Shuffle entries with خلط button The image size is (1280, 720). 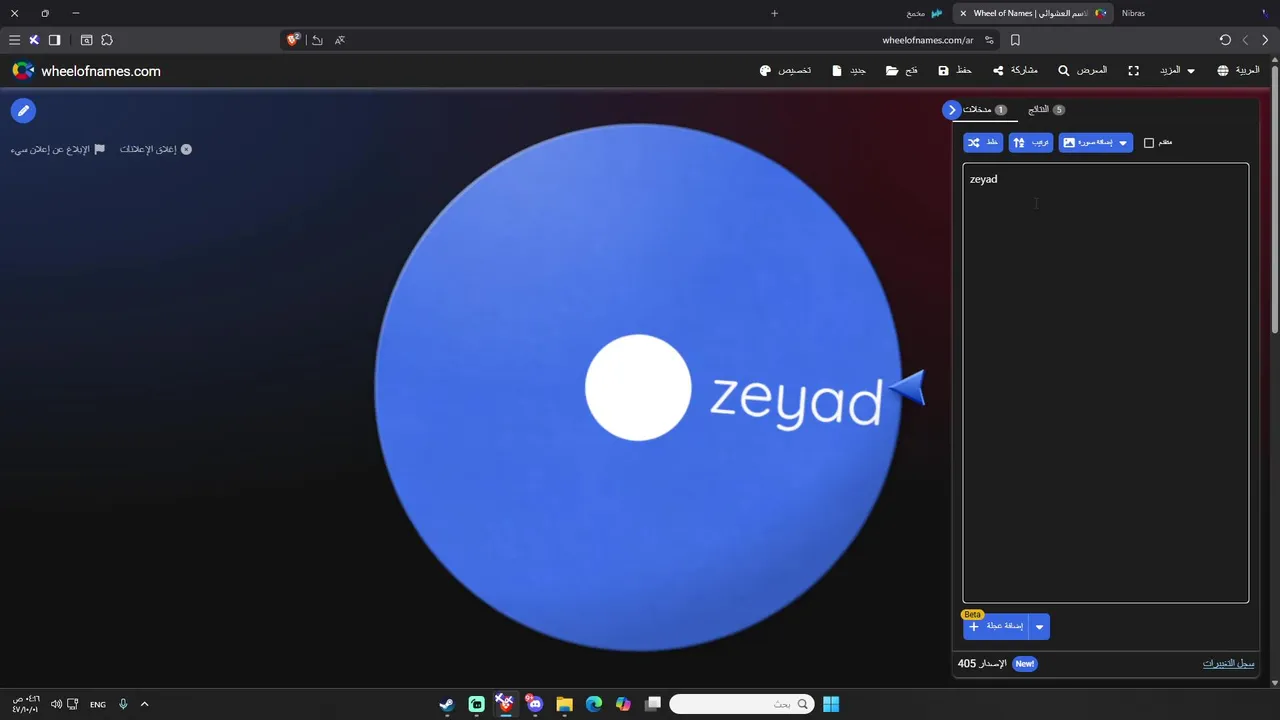983,143
